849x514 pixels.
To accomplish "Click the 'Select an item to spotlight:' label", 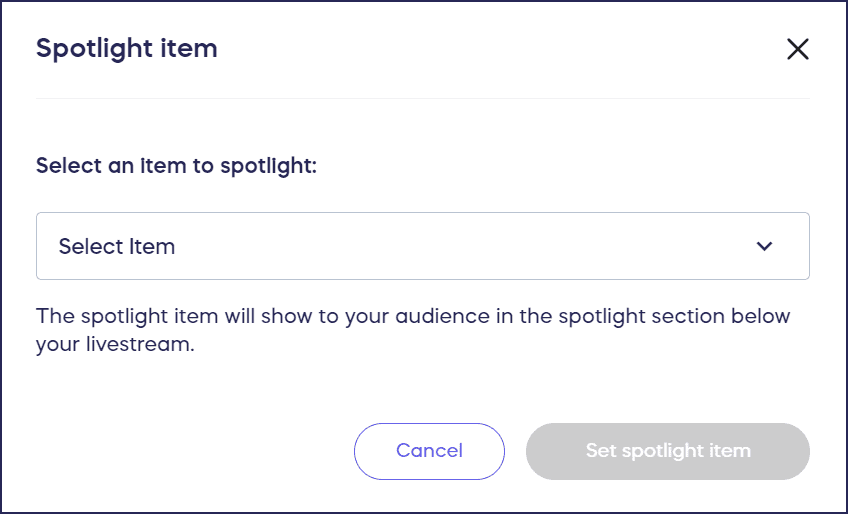I will (x=176, y=165).
